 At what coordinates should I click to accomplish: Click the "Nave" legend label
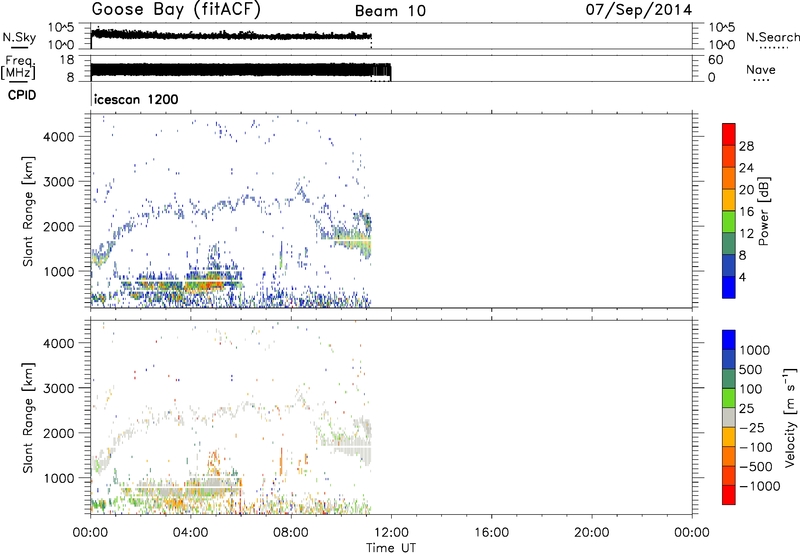(x=761, y=70)
